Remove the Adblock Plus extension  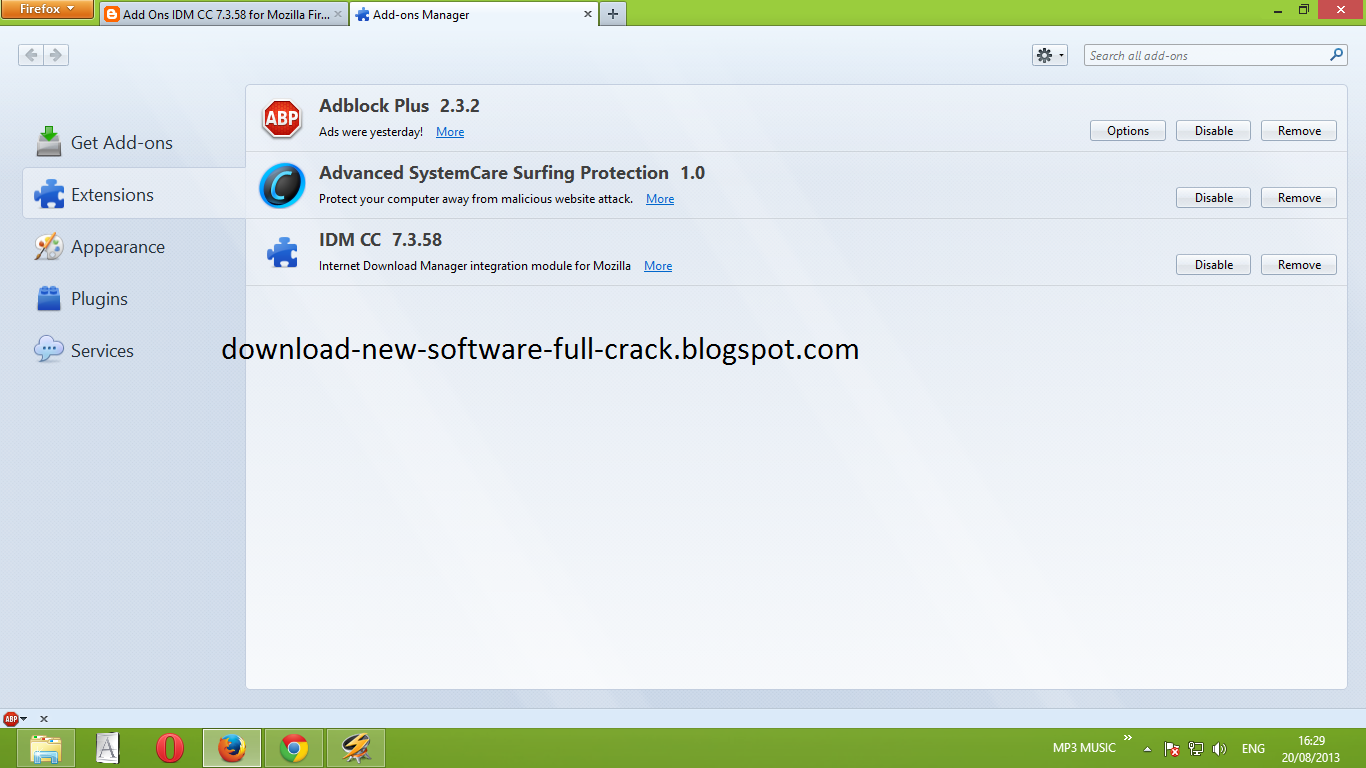pyautogui.click(x=1299, y=131)
